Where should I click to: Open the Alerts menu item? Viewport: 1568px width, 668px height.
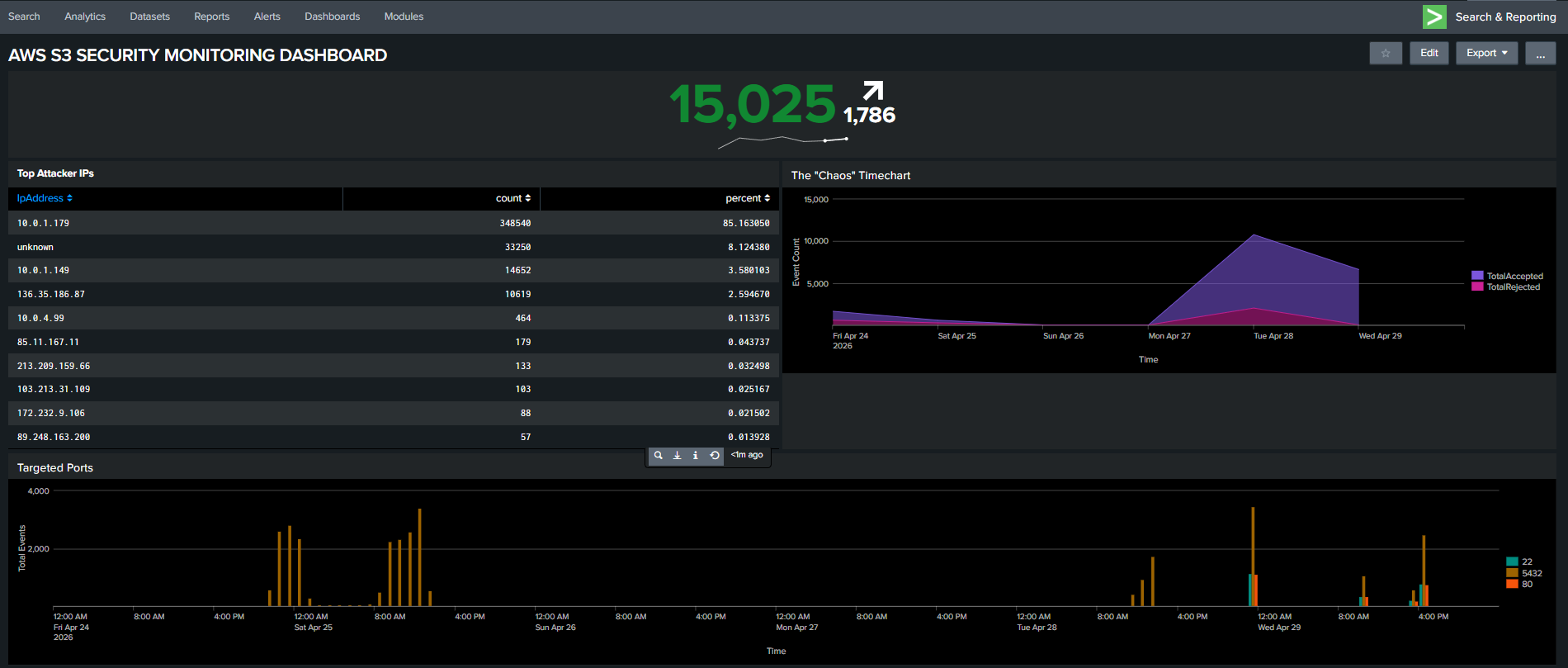267,17
